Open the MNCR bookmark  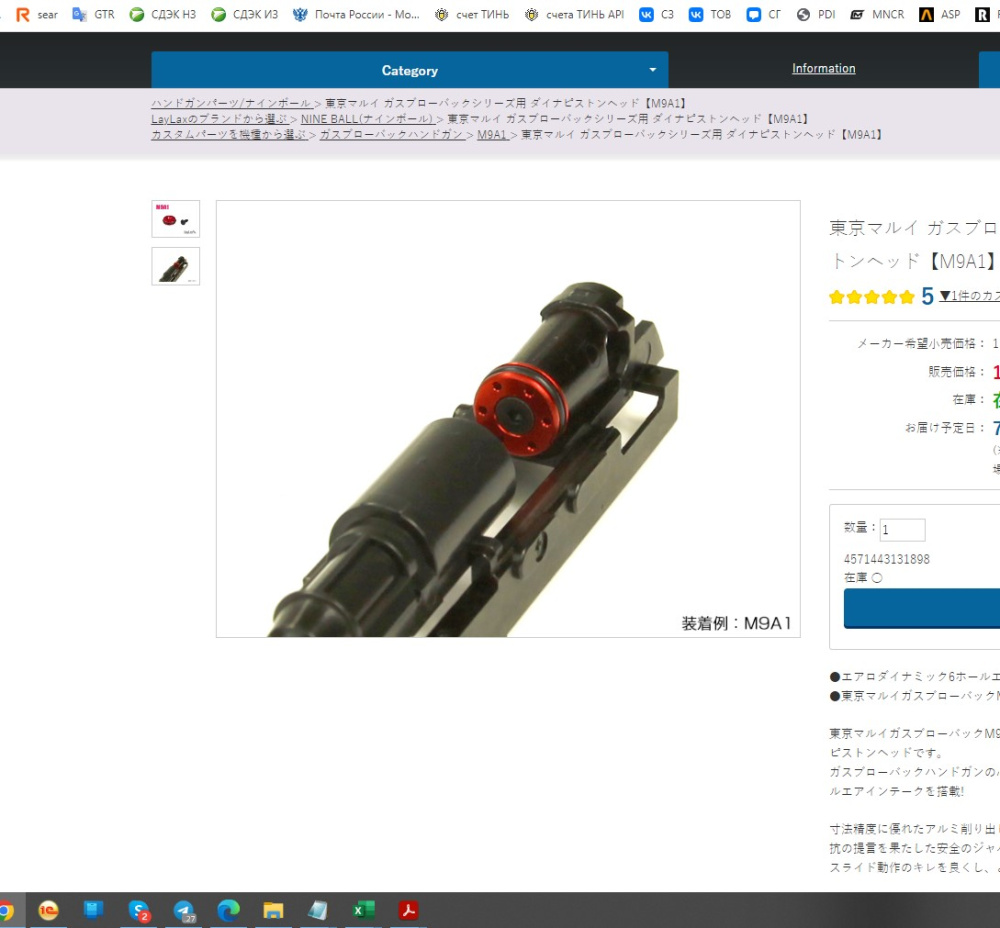877,14
